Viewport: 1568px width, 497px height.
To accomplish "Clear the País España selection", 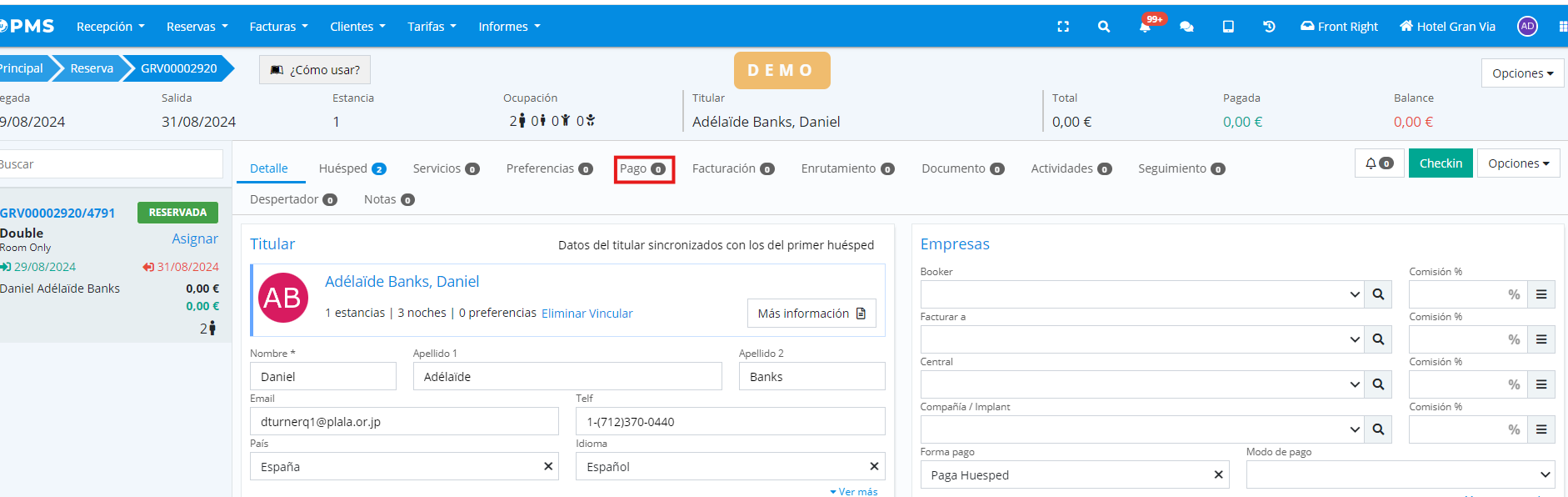I will coord(548,466).
